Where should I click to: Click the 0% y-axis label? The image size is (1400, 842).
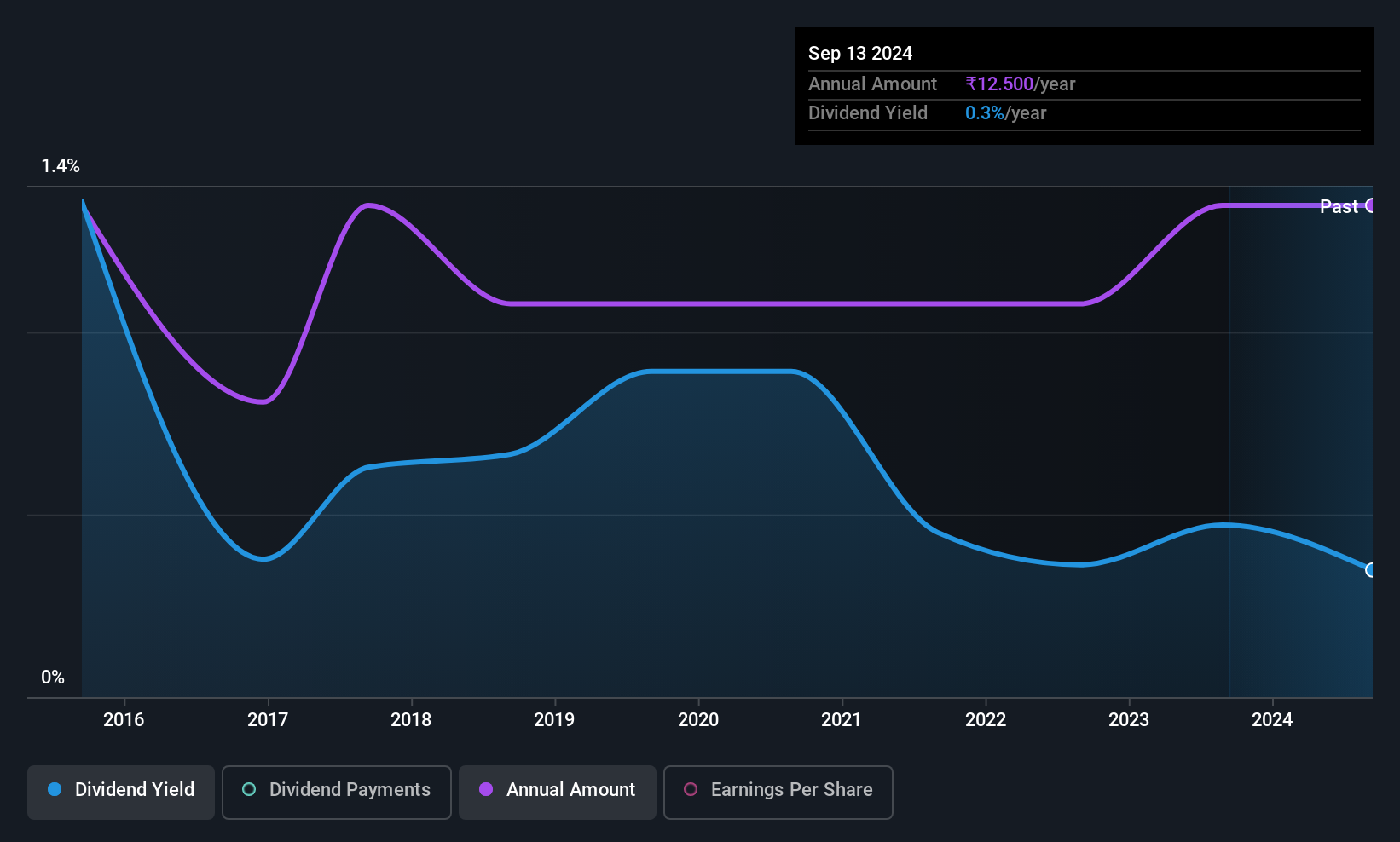[53, 678]
